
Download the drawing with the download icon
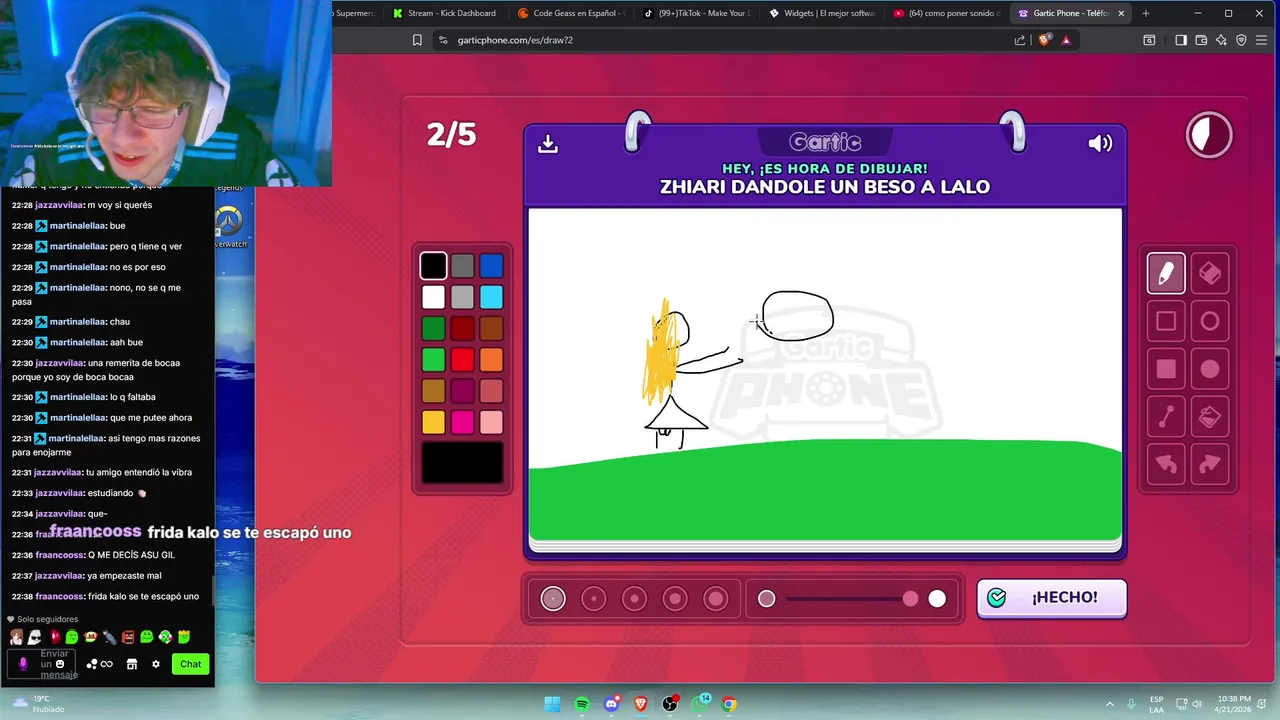(x=547, y=144)
